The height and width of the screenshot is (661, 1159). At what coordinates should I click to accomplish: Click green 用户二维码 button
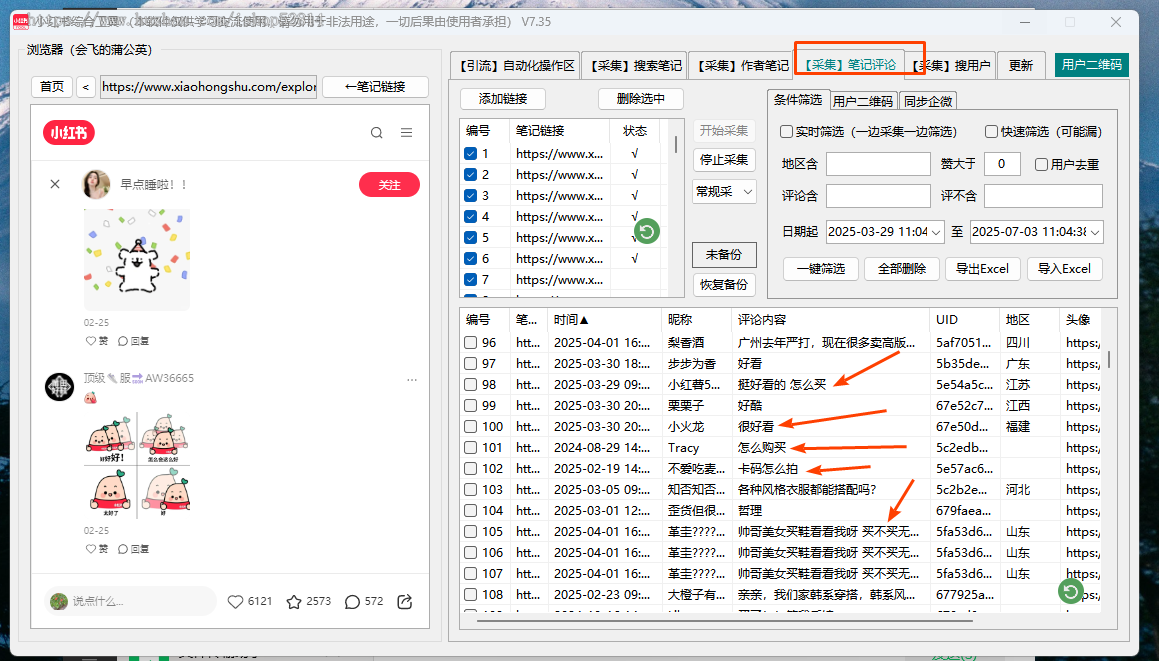(1091, 65)
